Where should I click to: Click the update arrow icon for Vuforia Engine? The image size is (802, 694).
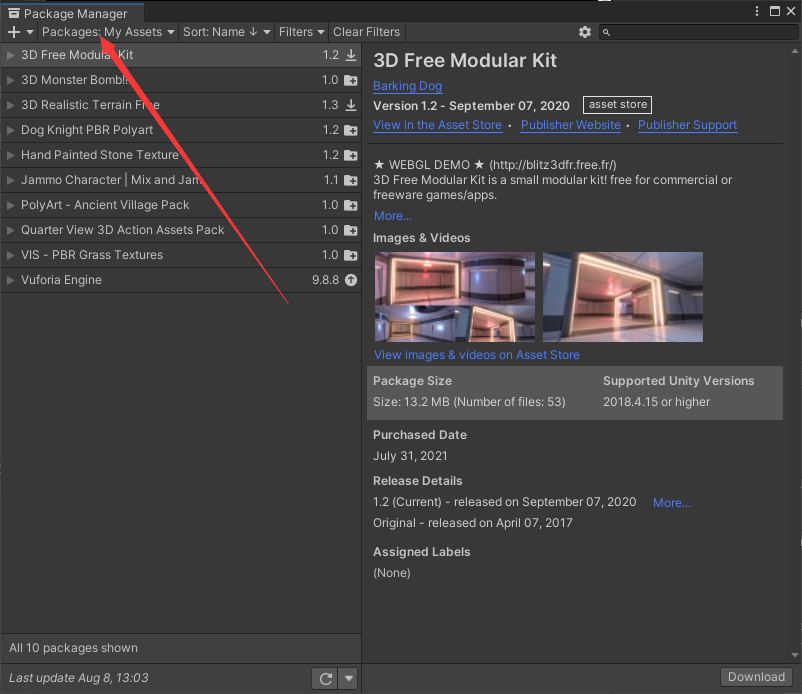349,280
